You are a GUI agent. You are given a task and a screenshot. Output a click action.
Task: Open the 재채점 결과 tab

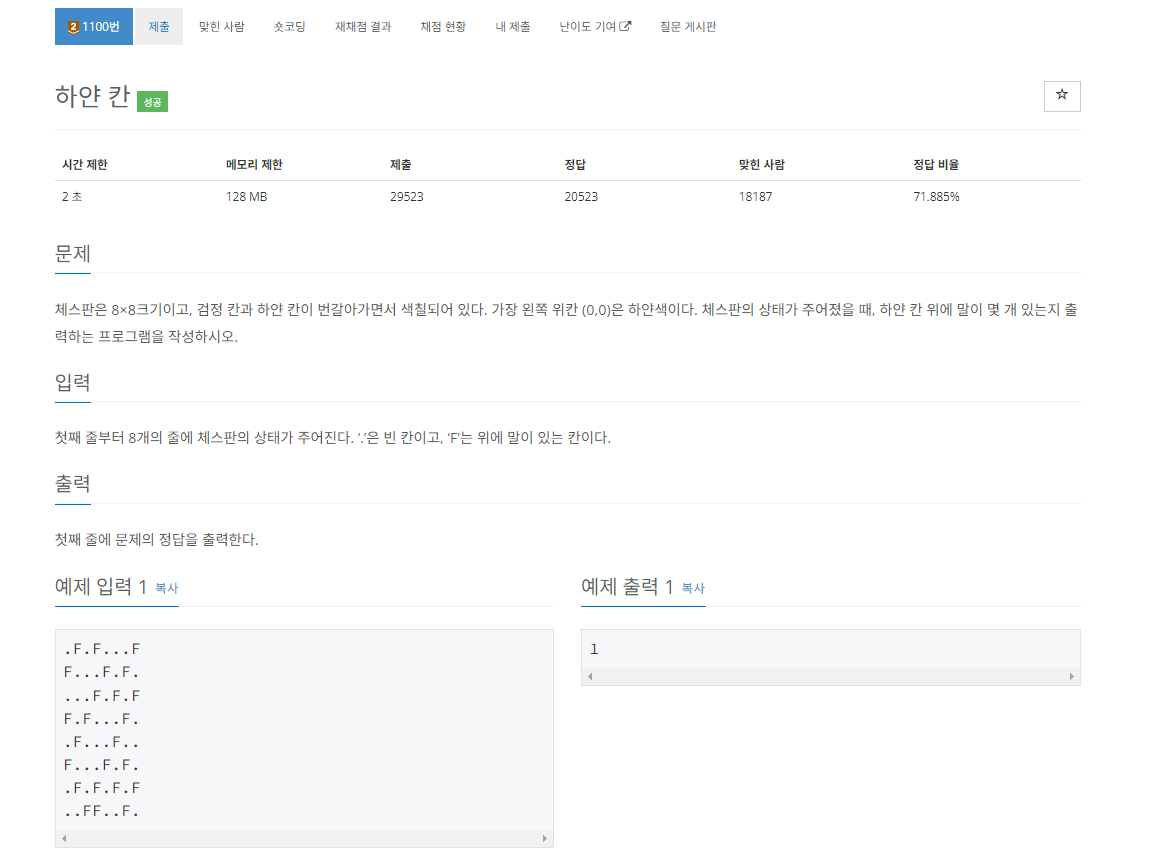coord(363,26)
